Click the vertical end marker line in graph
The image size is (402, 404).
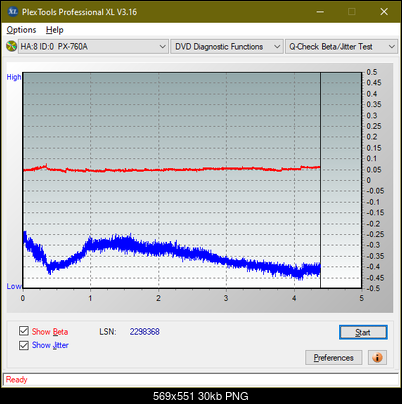coord(320,180)
